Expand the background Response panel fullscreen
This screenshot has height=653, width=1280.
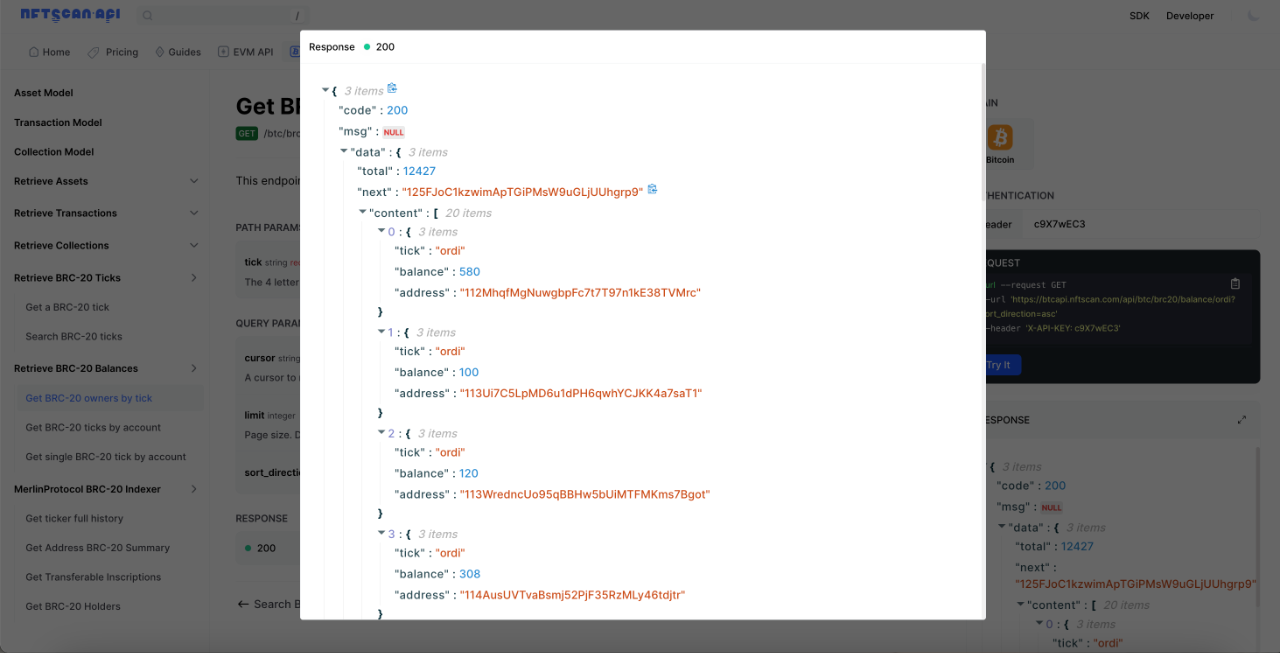(x=1242, y=420)
